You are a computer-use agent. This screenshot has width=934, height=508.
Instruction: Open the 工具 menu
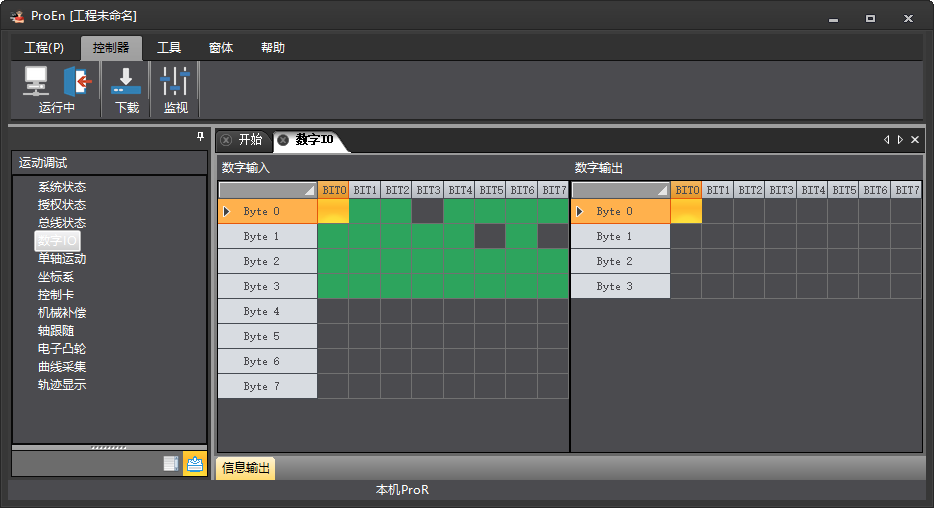pos(169,48)
